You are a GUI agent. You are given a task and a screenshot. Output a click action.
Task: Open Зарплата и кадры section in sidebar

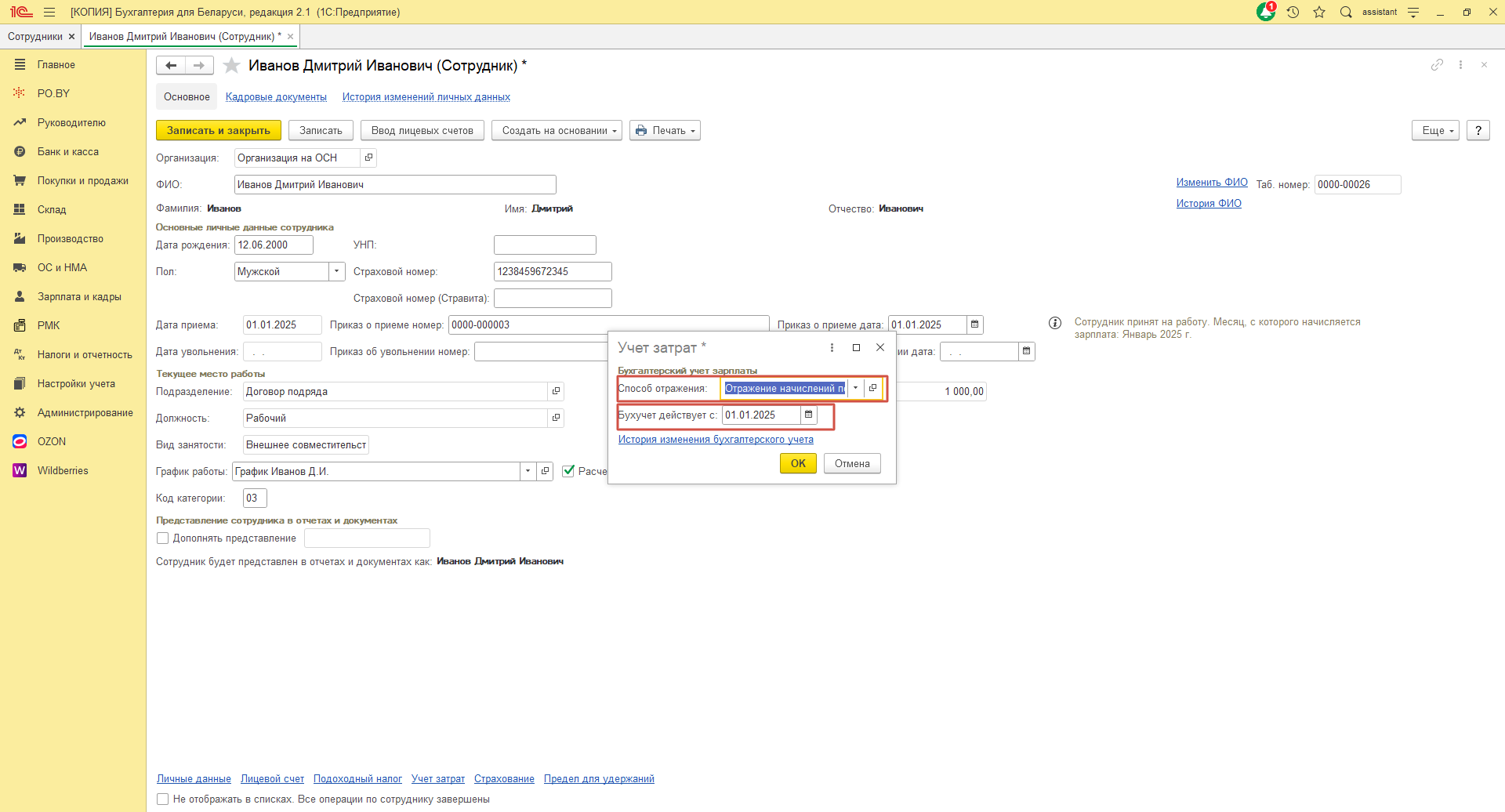click(79, 297)
